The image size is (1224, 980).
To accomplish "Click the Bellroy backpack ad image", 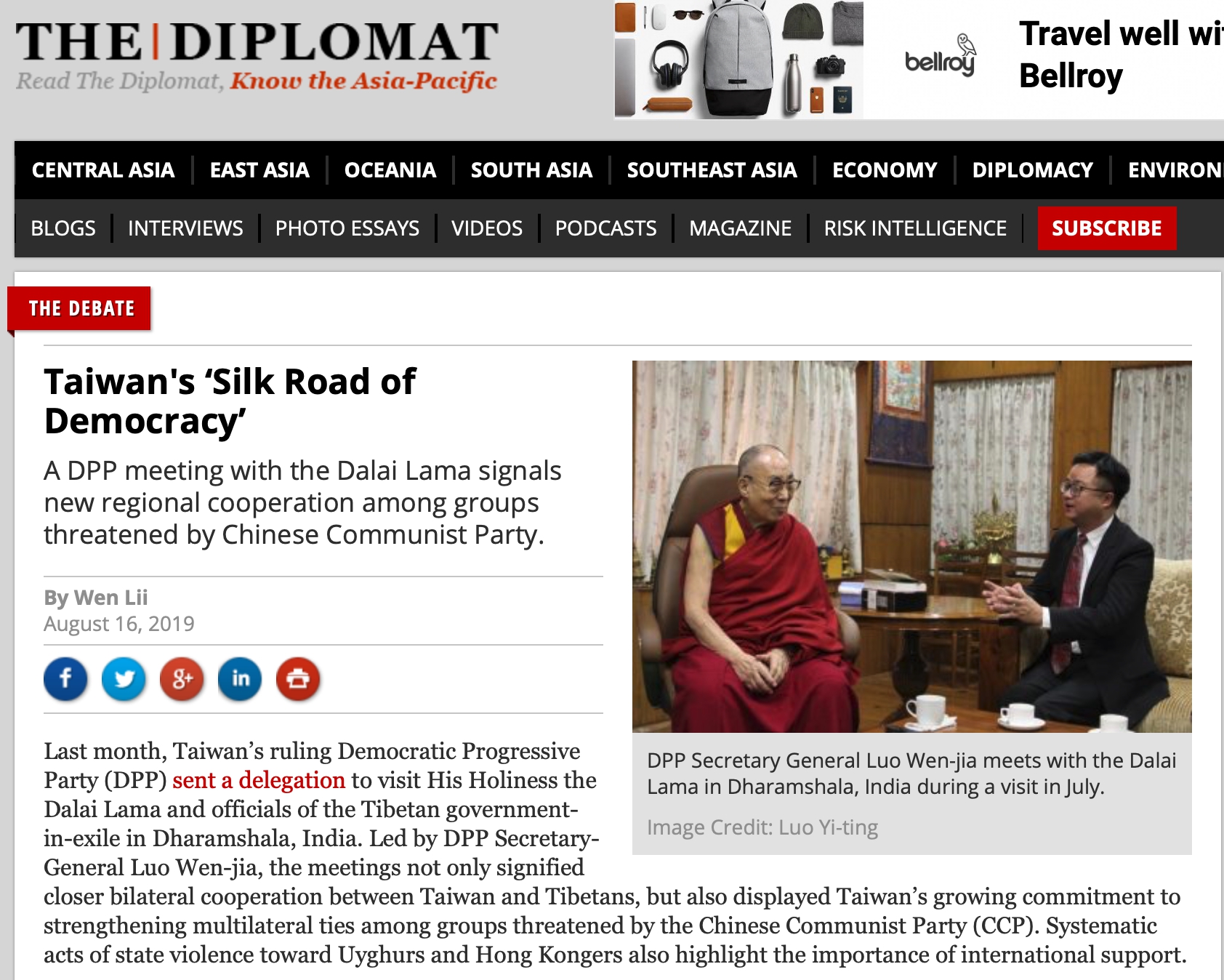I will tap(738, 60).
